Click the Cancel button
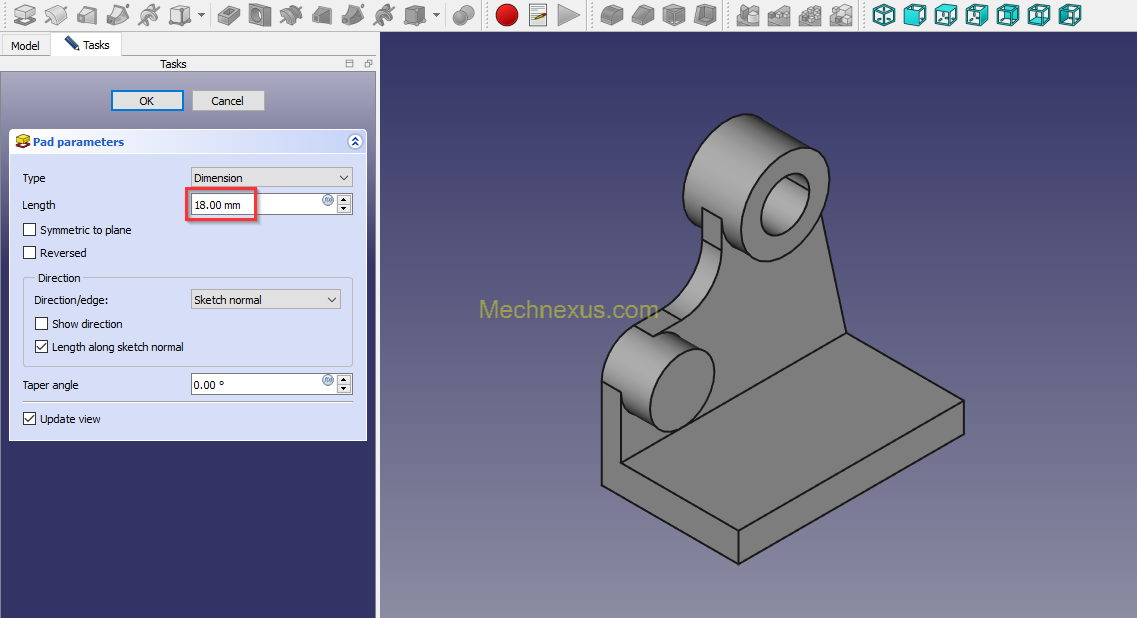 pyautogui.click(x=228, y=101)
